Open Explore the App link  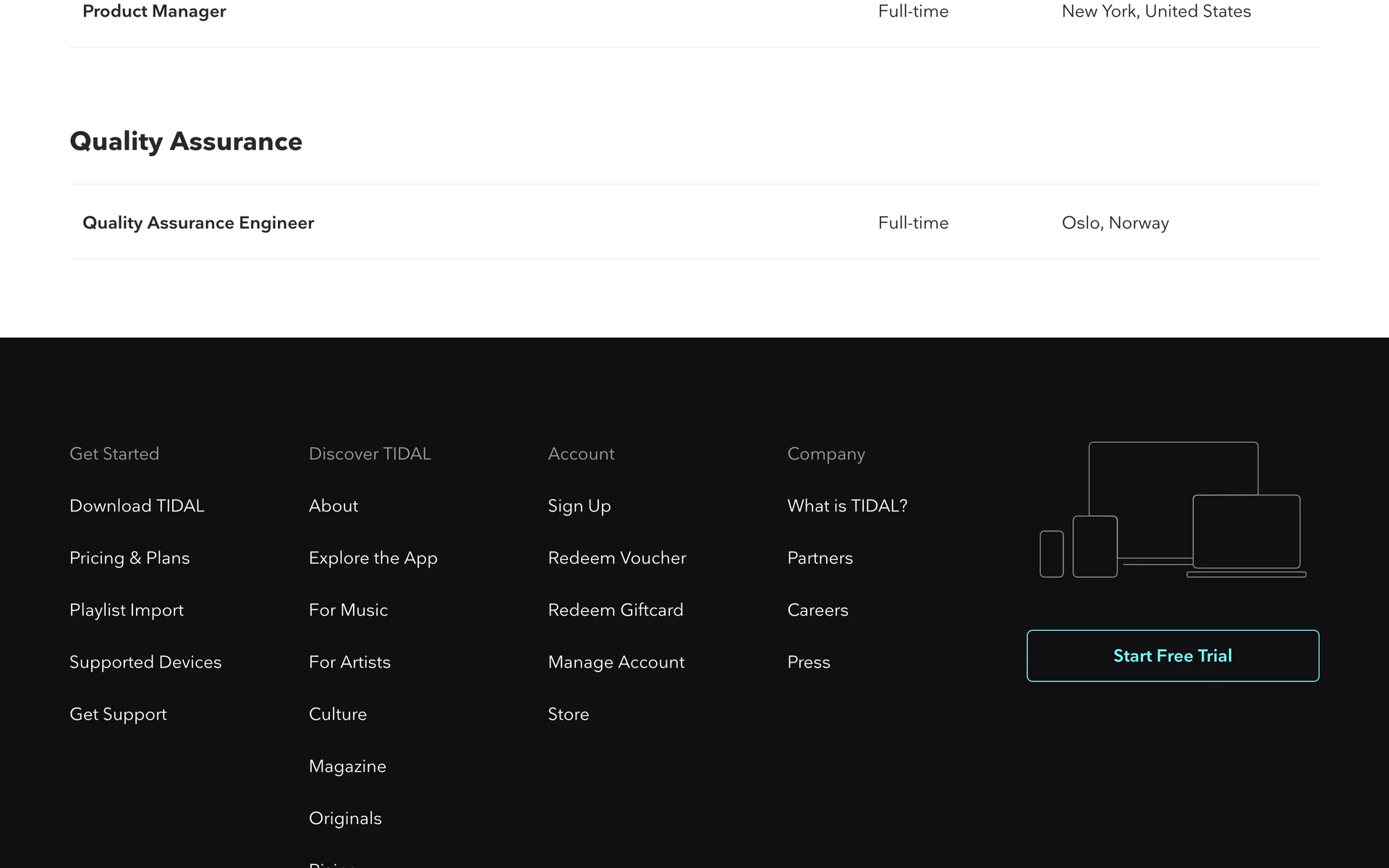[373, 558]
